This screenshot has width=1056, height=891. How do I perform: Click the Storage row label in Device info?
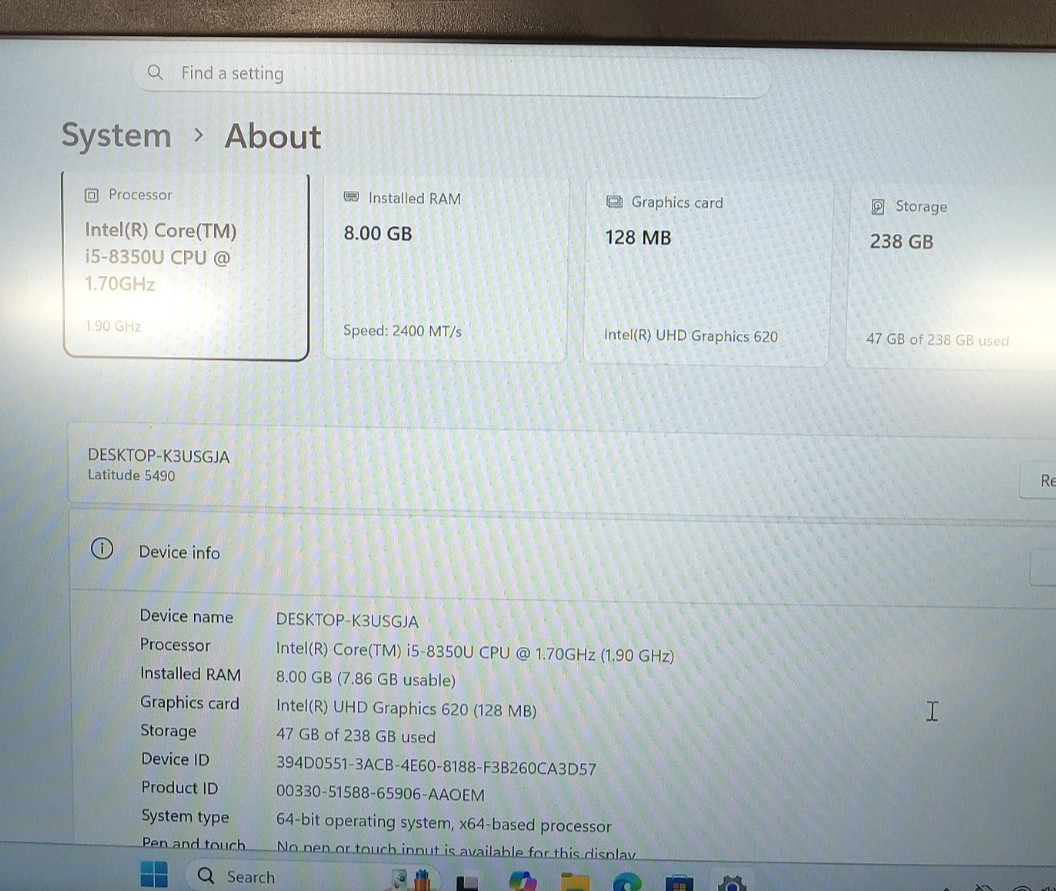click(x=168, y=731)
